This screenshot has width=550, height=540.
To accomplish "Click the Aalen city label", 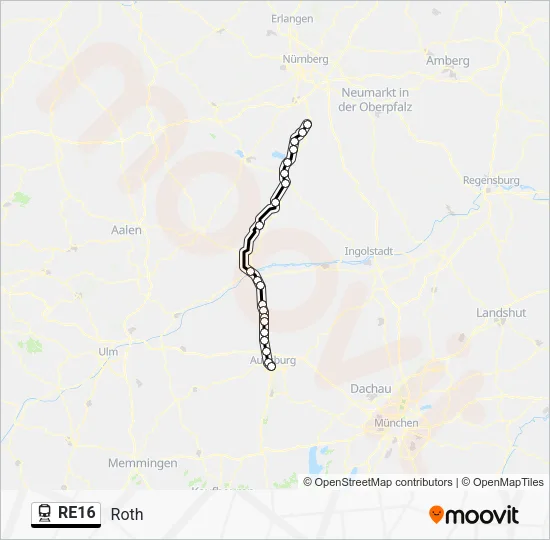I will (x=126, y=230).
